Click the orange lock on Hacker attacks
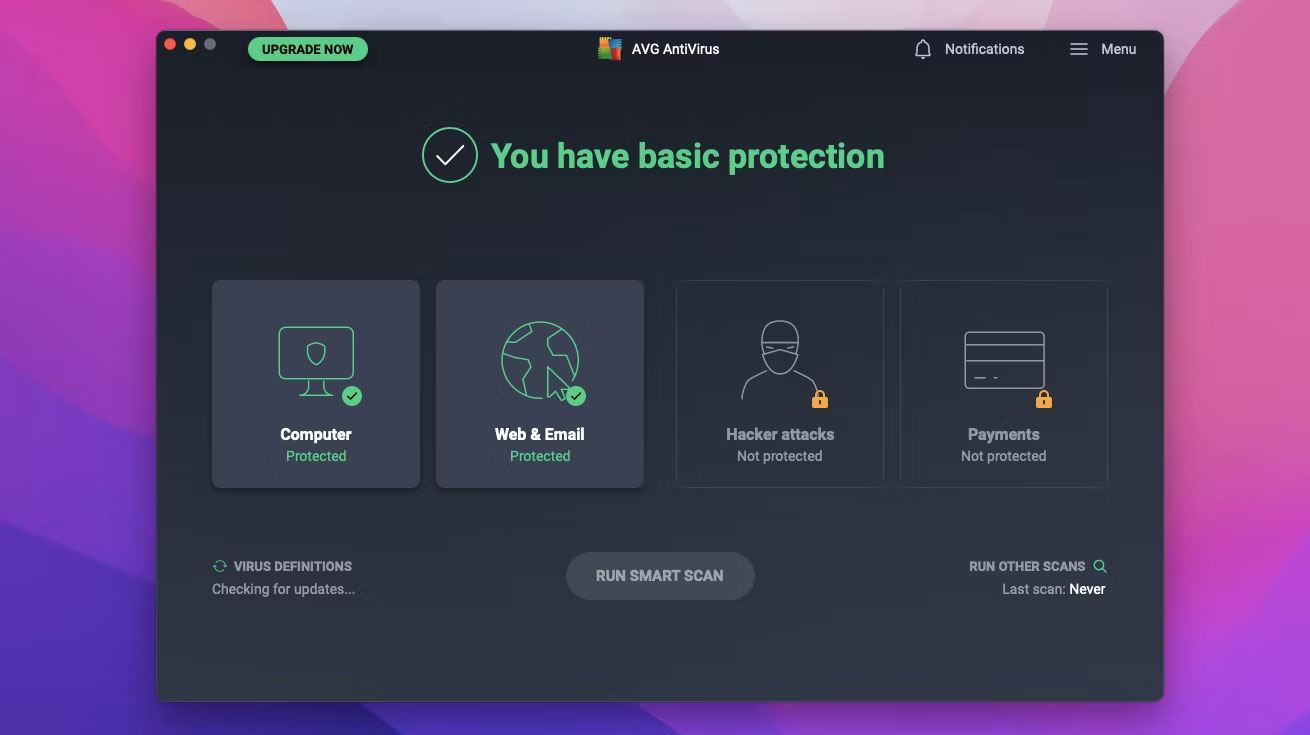The image size is (1310, 735). (820, 399)
